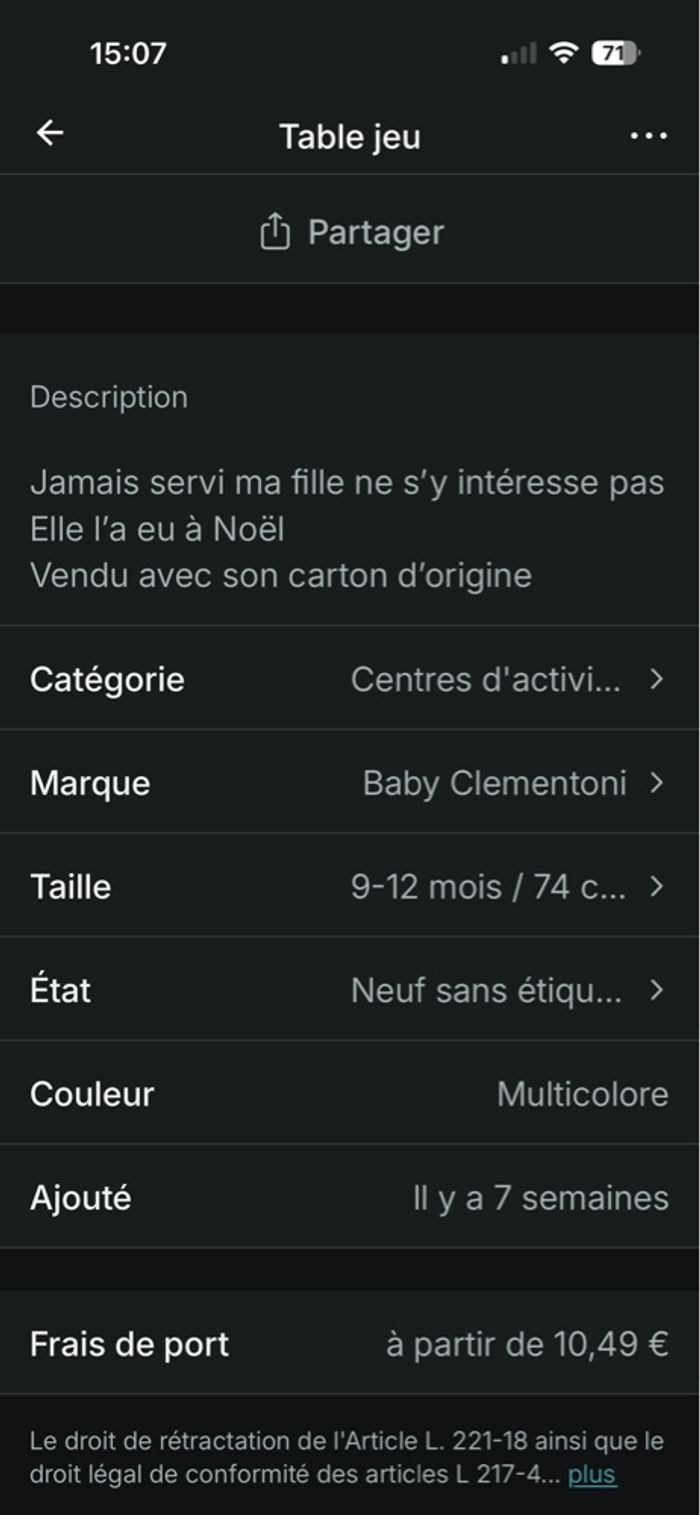Viewport: 700px width, 1515px height.
Task: Tap the chevron next to État
Action: [x=657, y=992]
